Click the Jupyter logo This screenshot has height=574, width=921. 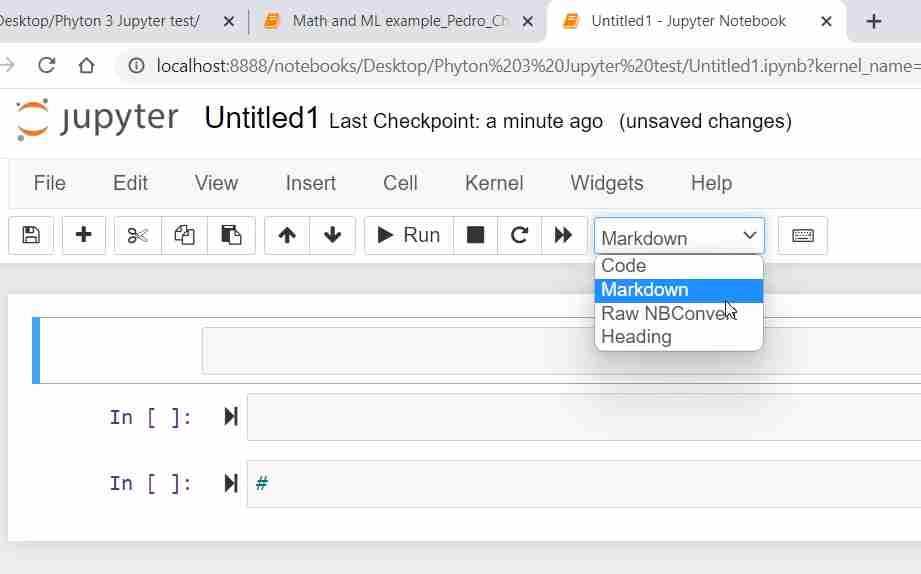97,120
